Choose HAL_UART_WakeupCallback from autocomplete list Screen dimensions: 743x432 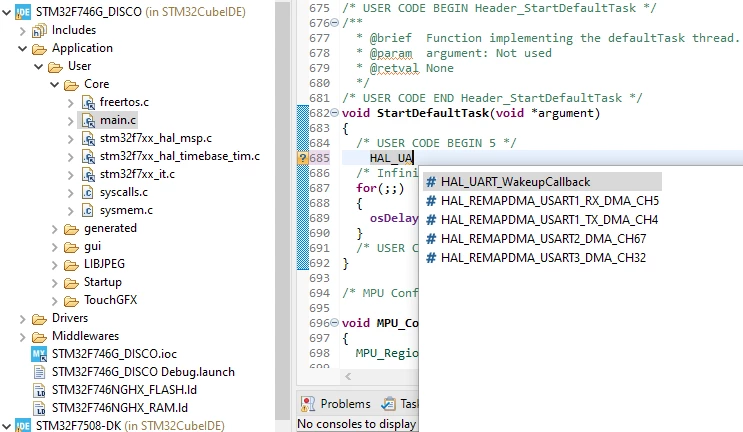pos(542,182)
